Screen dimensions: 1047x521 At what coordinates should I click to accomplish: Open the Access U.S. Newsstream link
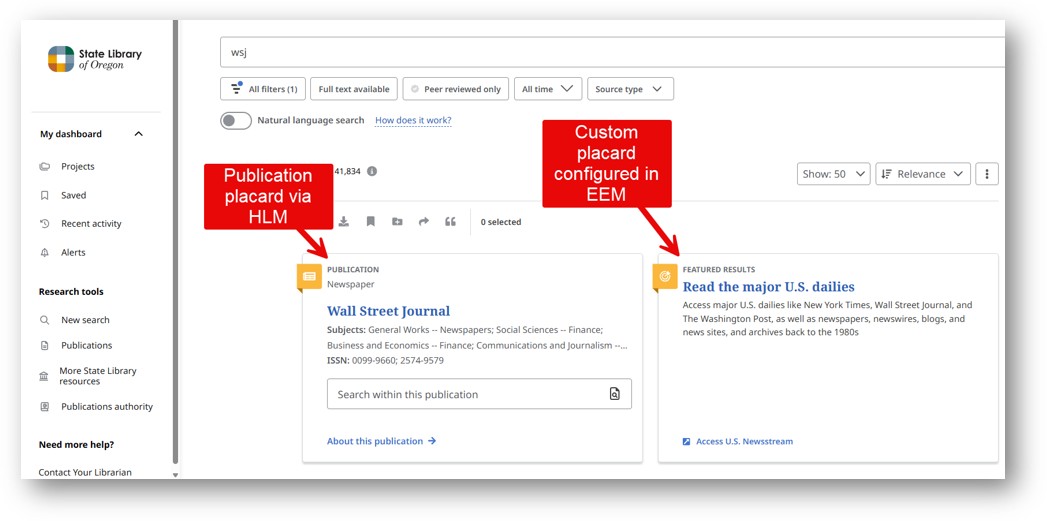(x=744, y=441)
